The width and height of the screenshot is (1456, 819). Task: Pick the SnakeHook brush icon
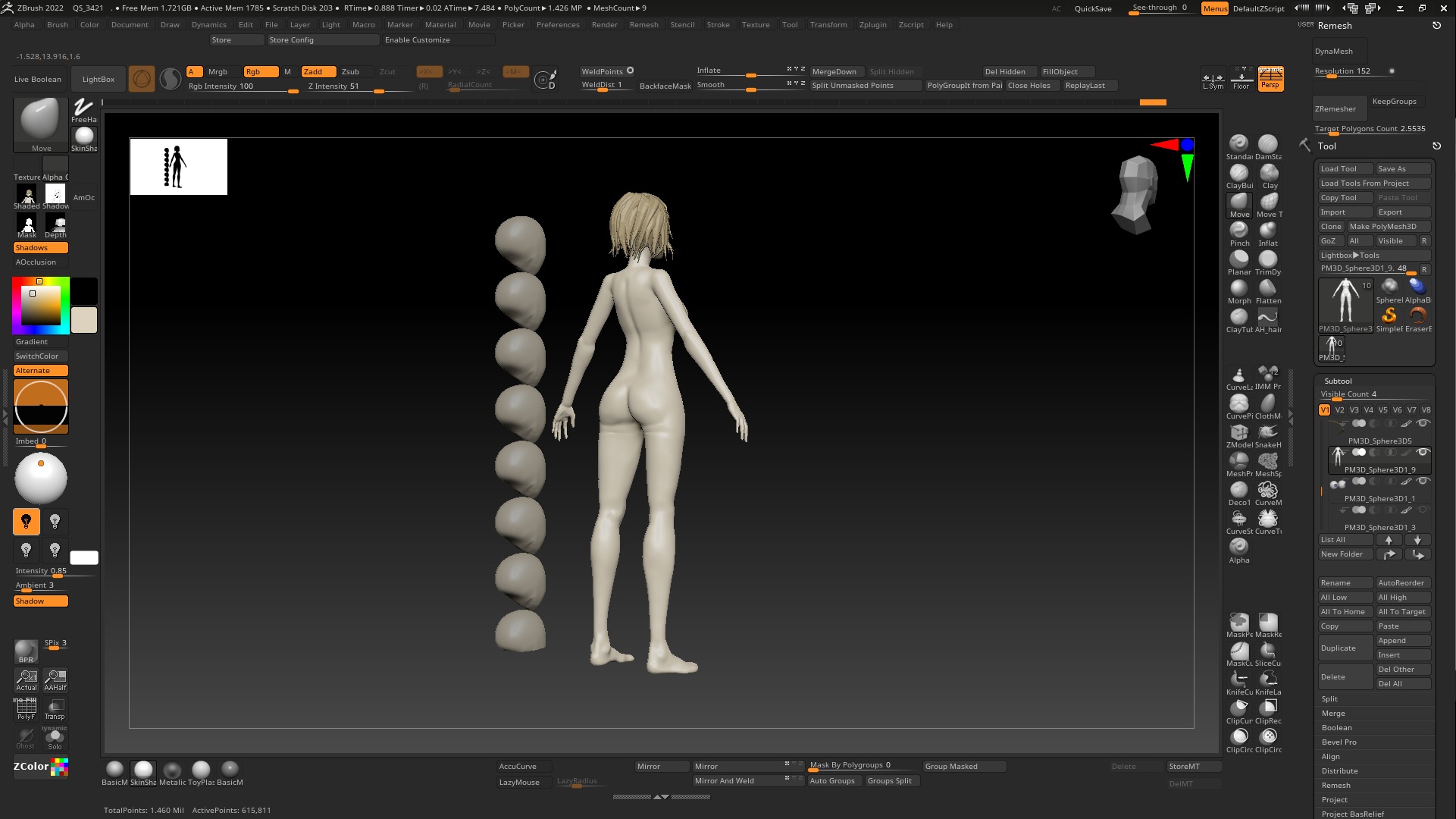1267,433
